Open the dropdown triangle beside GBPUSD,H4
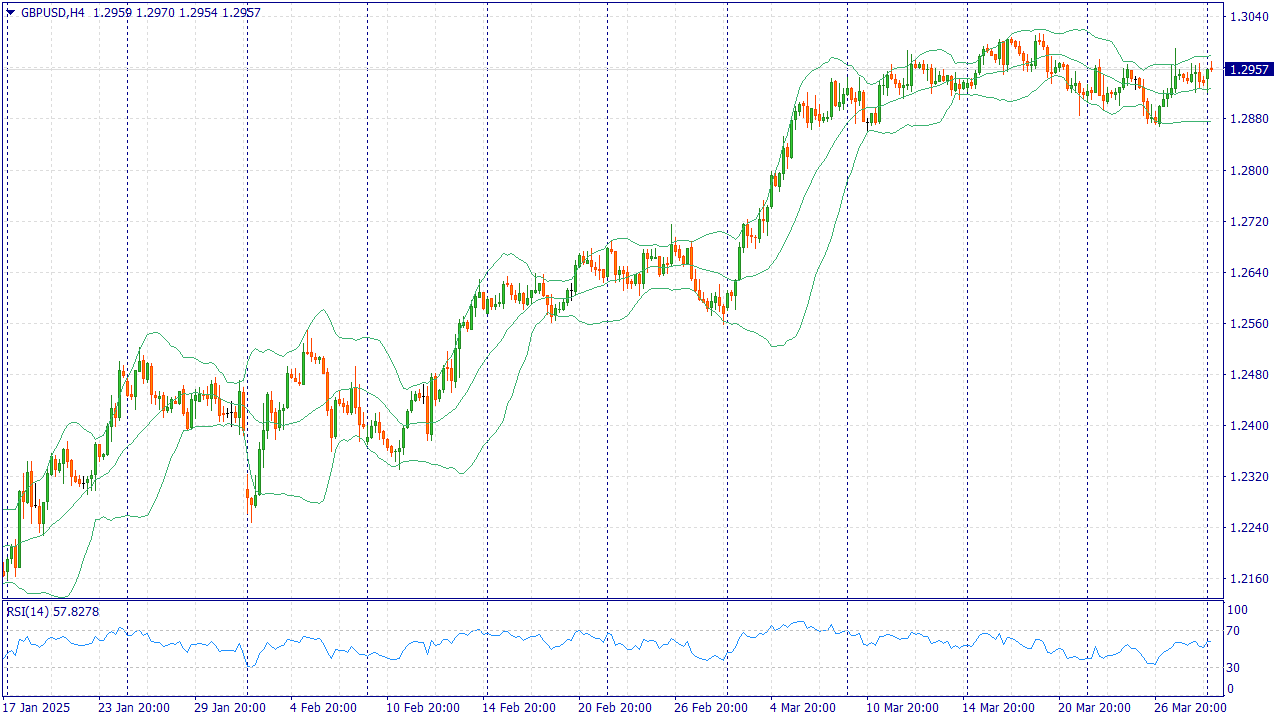The height and width of the screenshot is (720, 1280). (x=11, y=13)
